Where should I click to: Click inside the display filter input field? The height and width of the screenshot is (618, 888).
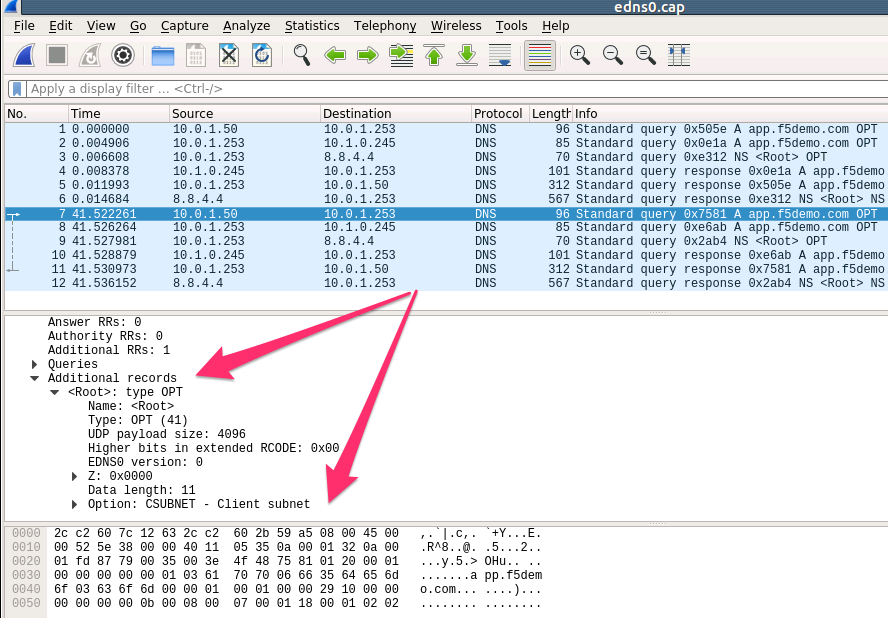[200, 88]
